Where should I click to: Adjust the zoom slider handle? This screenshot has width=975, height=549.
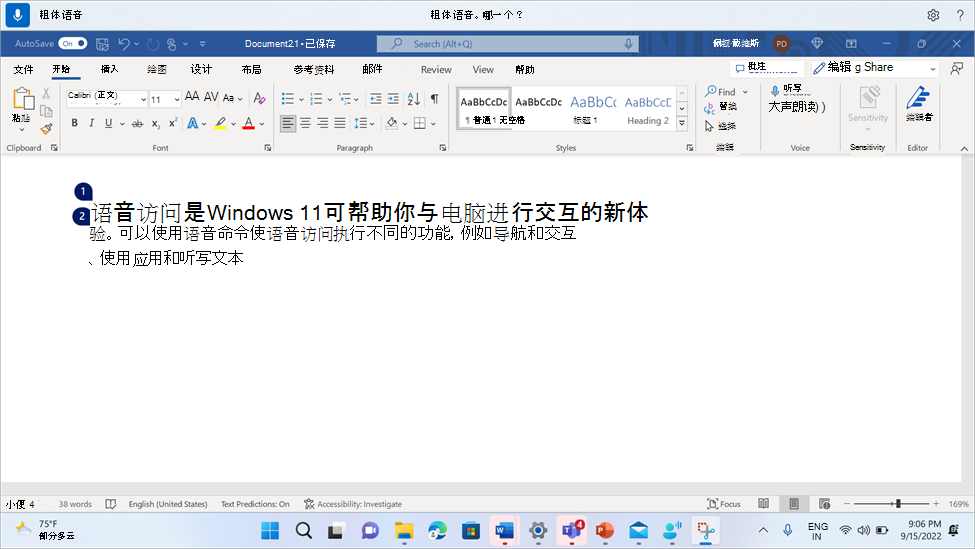coord(898,504)
